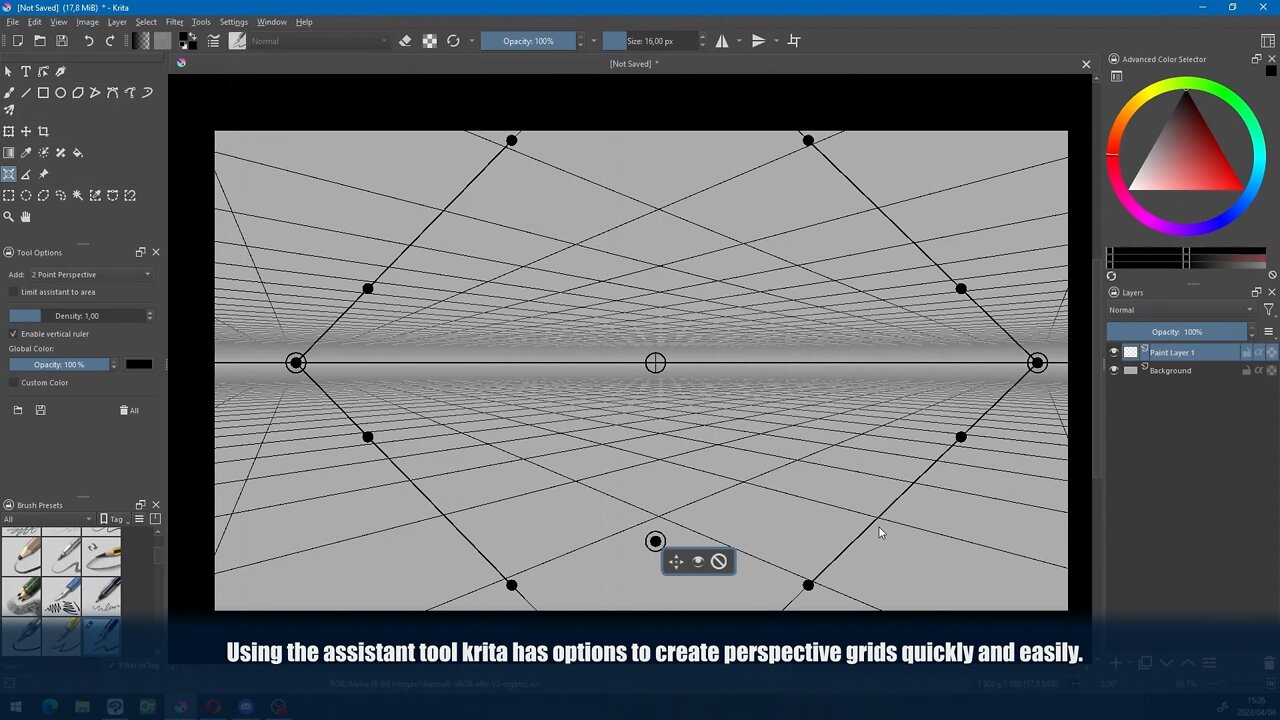Image resolution: width=1280 pixels, height=720 pixels.
Task: Select the Multibrush tool
Action: pyautogui.click(x=9, y=110)
